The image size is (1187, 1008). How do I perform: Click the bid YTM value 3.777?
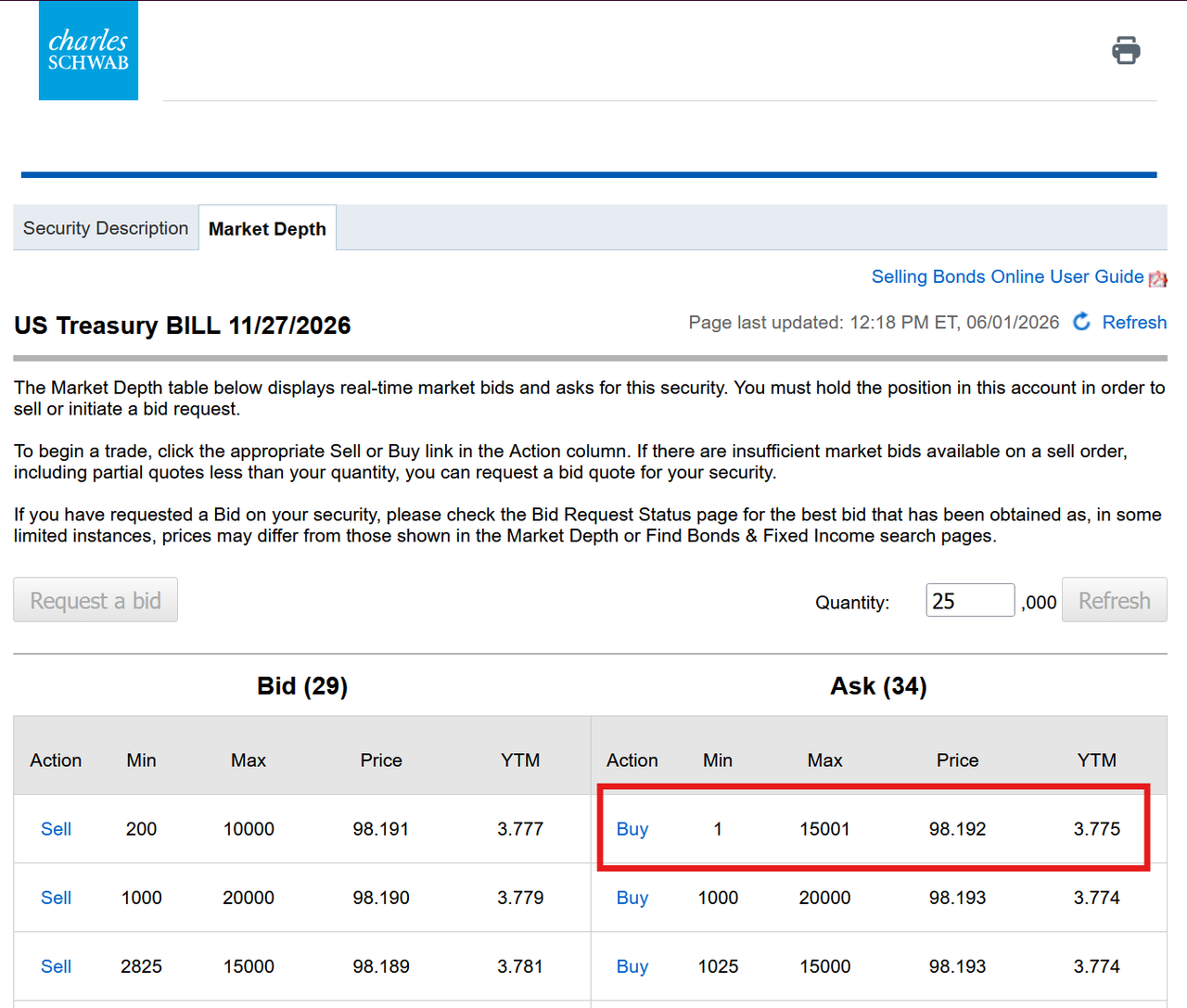pyautogui.click(x=520, y=829)
